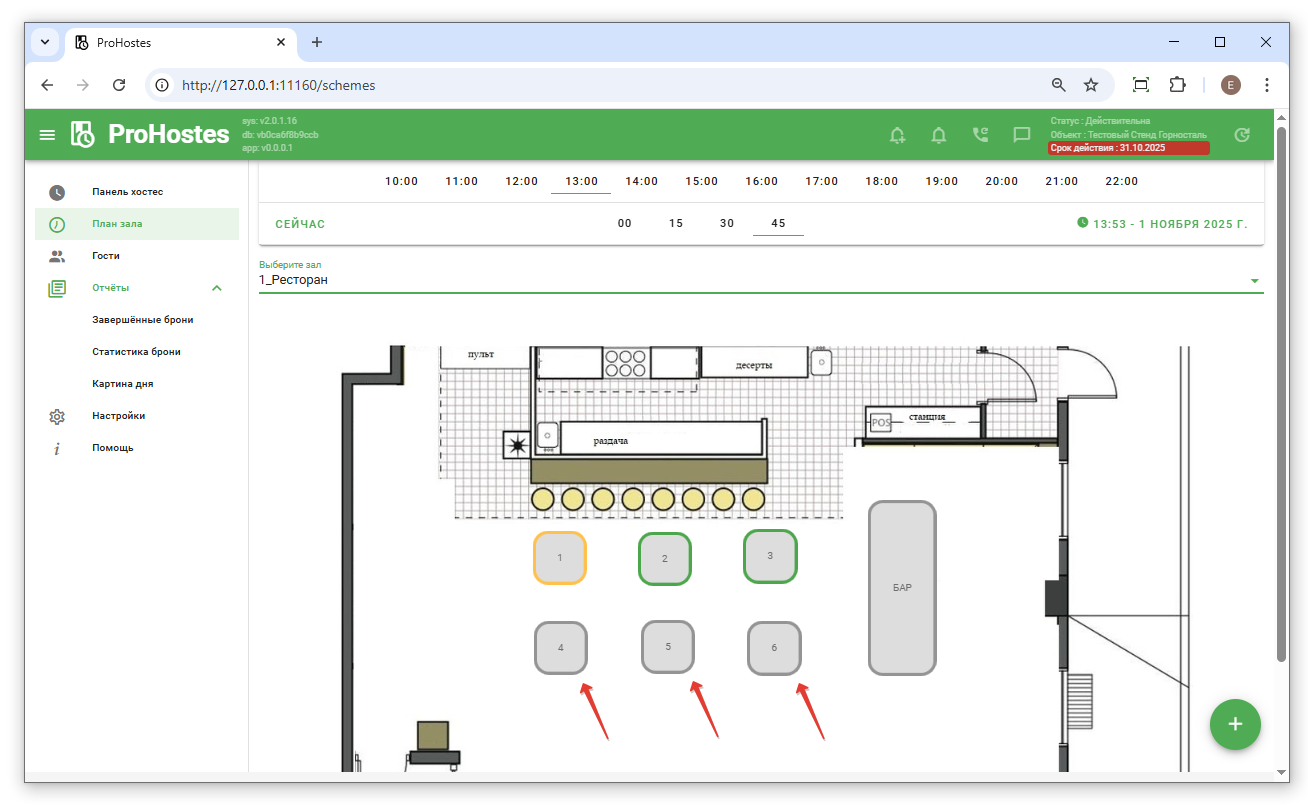
Task: Click the СЕЙЧАС button
Action: (300, 224)
